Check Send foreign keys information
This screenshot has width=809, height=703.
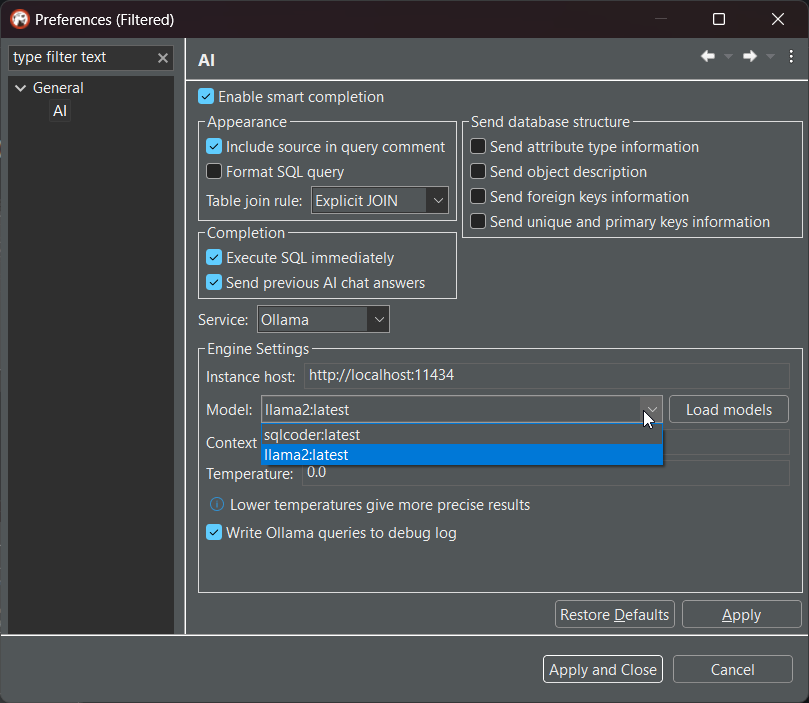[478, 197]
